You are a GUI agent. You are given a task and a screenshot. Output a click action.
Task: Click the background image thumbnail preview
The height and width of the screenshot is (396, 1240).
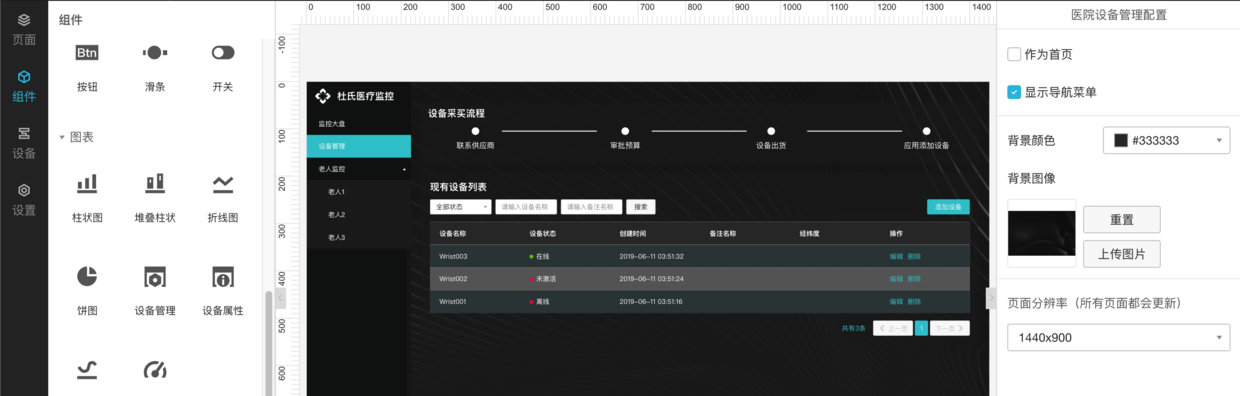(x=1042, y=233)
